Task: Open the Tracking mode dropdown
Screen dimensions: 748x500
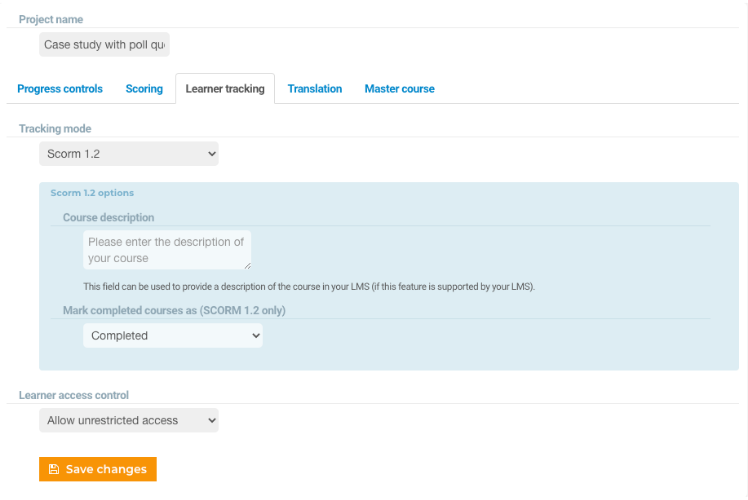Action: [x=129, y=154]
